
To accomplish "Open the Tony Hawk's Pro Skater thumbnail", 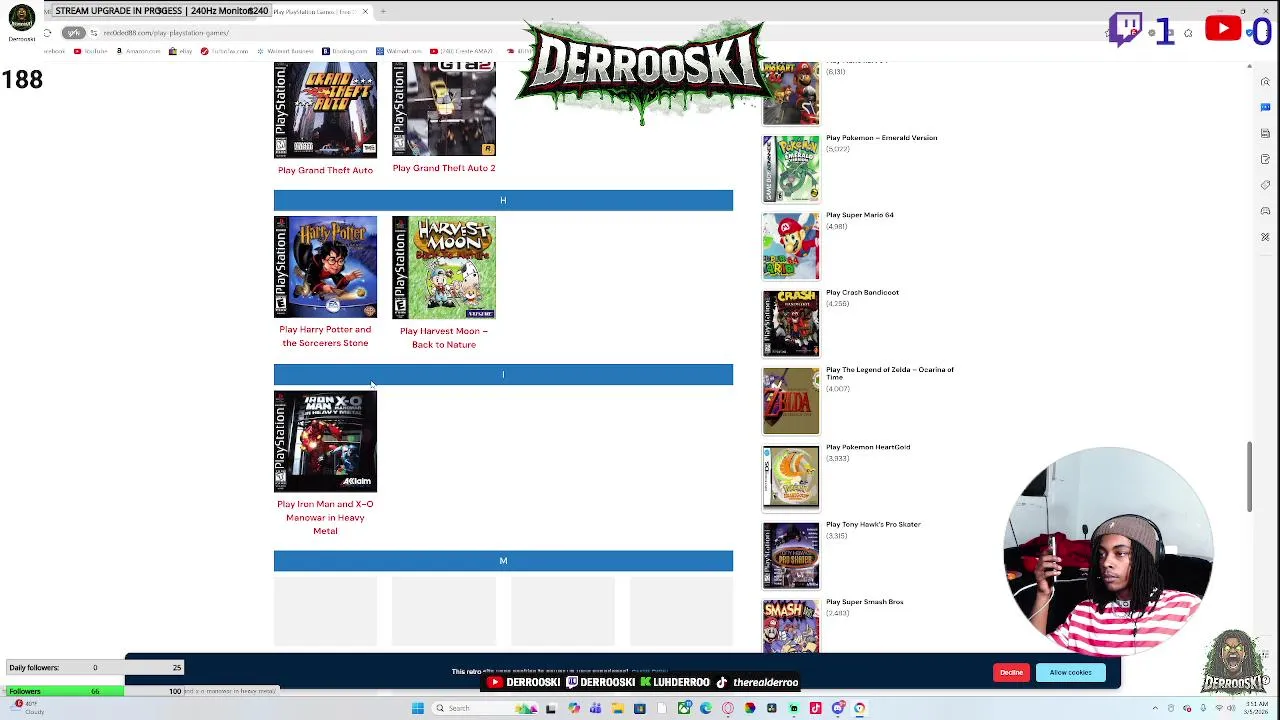I will pyautogui.click(x=791, y=555).
